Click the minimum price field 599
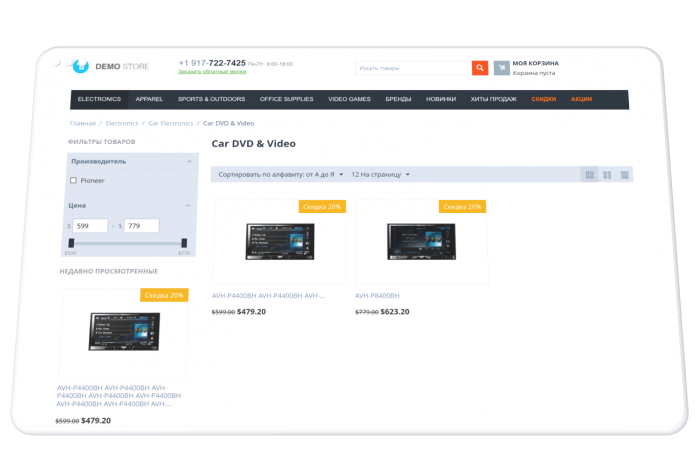700x466 pixels. (x=90, y=226)
